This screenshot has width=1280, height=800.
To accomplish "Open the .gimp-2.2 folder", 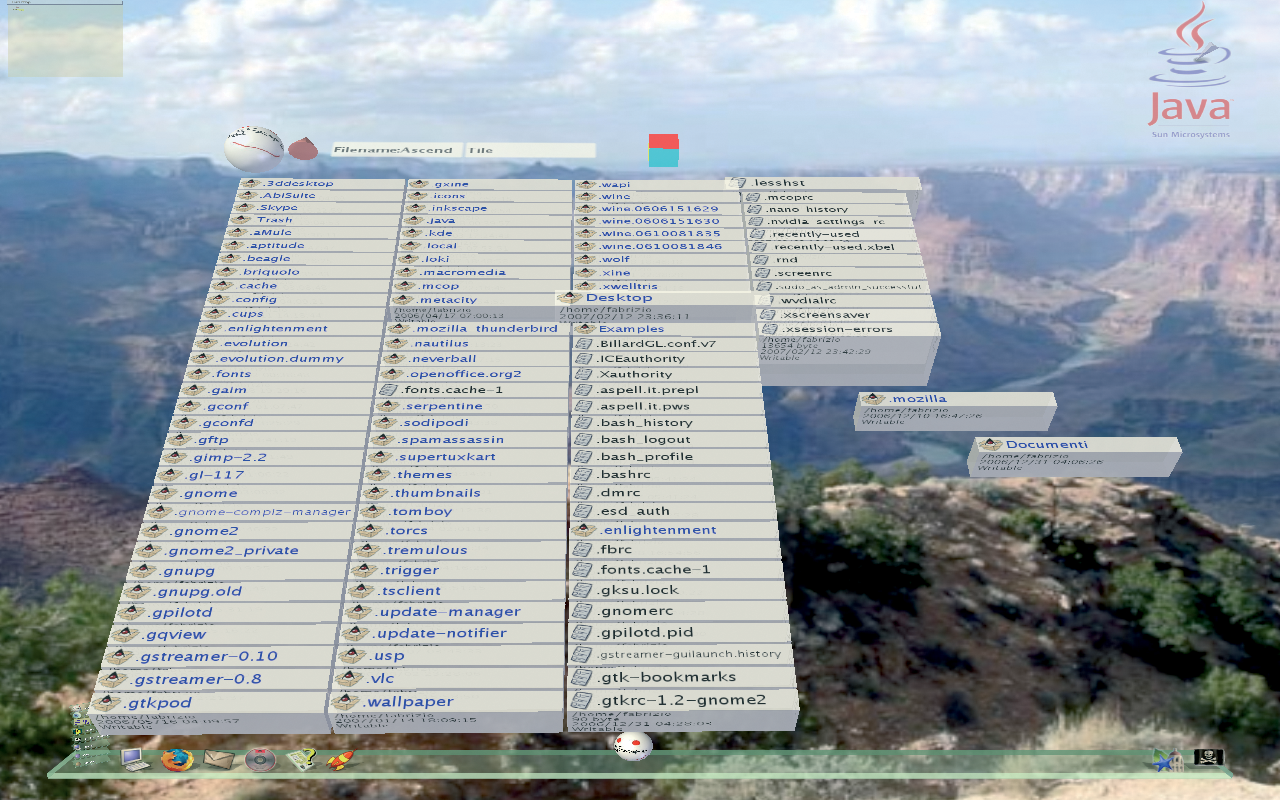I will pyautogui.click(x=262, y=457).
